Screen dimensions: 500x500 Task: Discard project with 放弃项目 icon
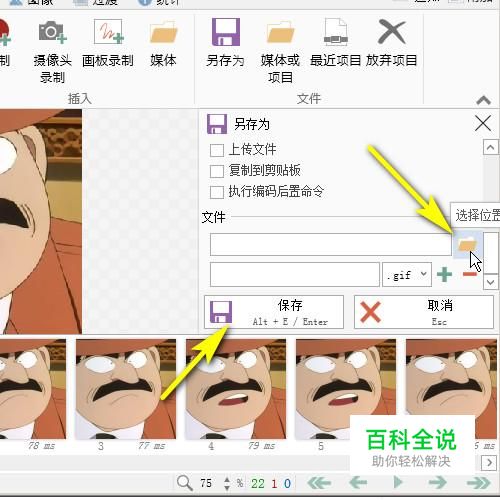click(x=391, y=43)
